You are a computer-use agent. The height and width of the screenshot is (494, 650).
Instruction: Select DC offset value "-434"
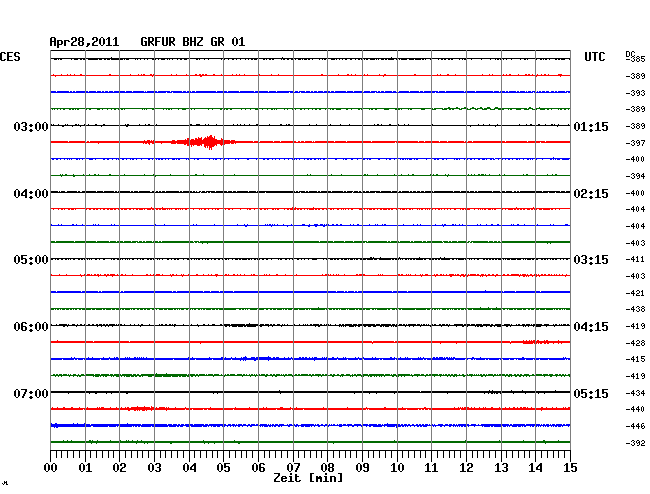(635, 393)
